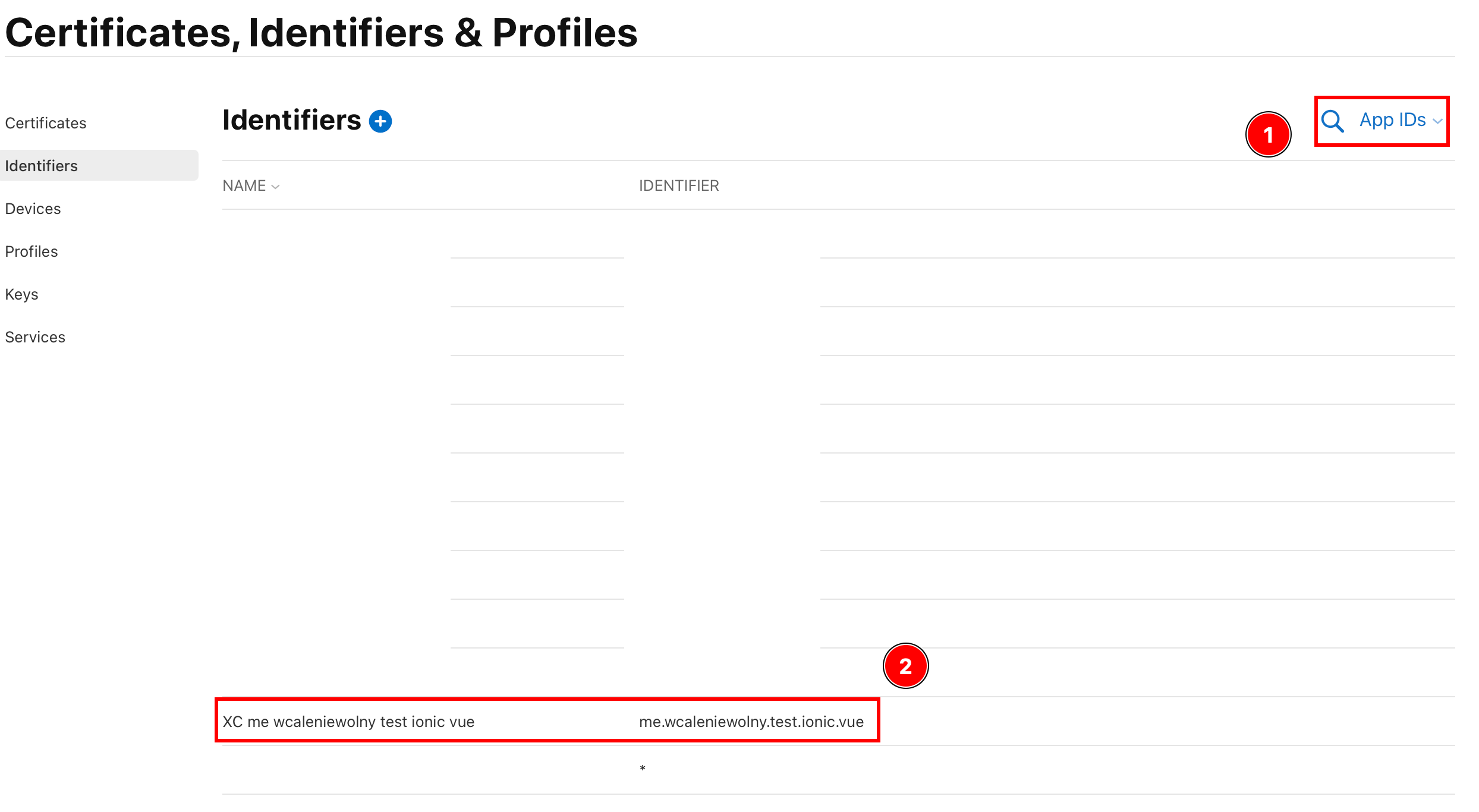This screenshot has width=1479, height=812.
Task: Switch to the Devices section
Action: [33, 209]
